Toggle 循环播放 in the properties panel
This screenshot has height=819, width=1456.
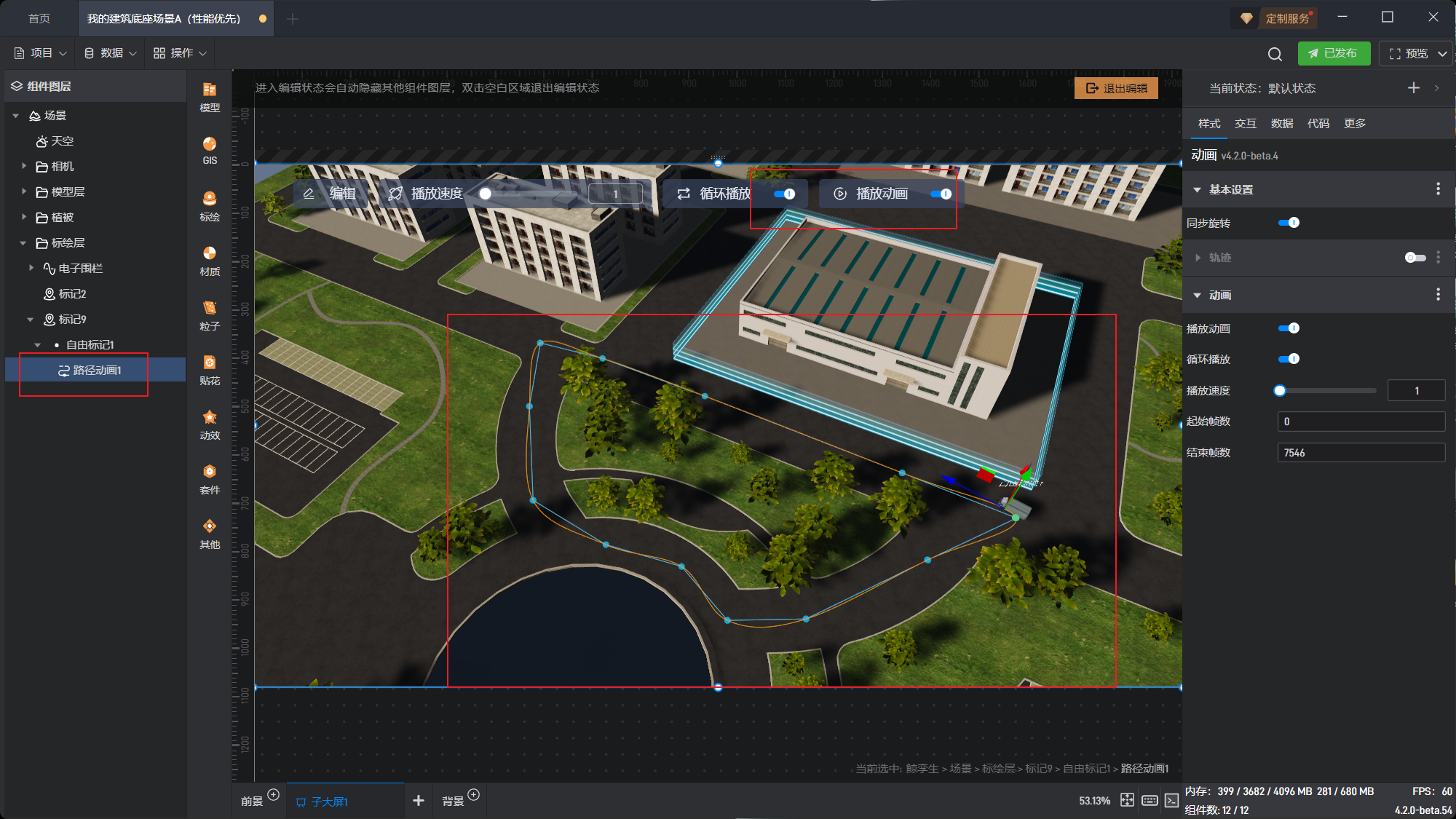[x=1289, y=359]
